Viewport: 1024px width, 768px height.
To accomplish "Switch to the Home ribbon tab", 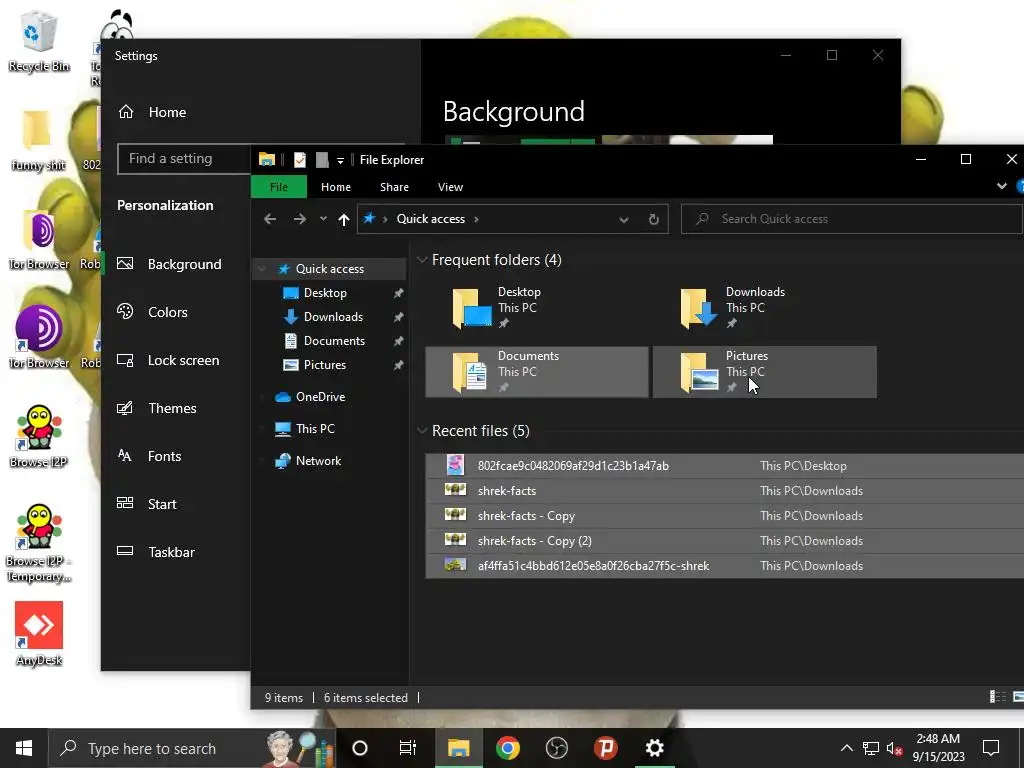I will [x=336, y=187].
